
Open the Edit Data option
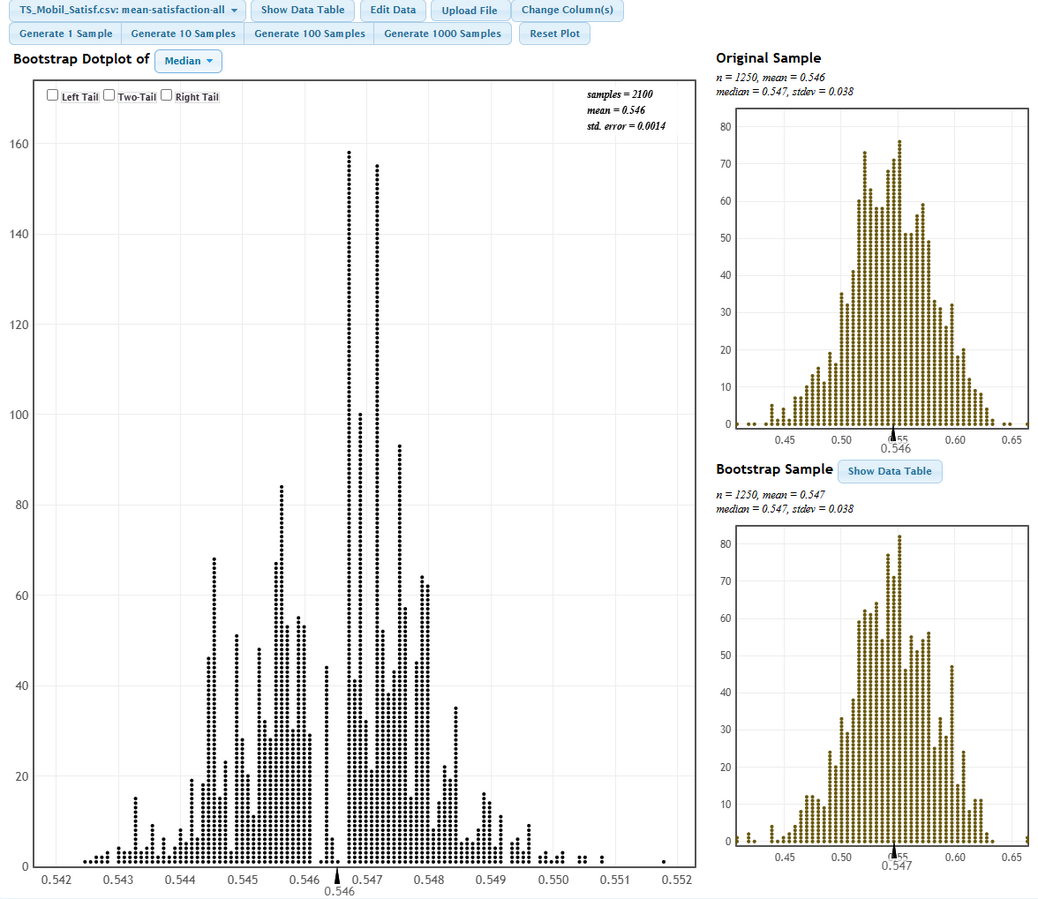click(393, 10)
